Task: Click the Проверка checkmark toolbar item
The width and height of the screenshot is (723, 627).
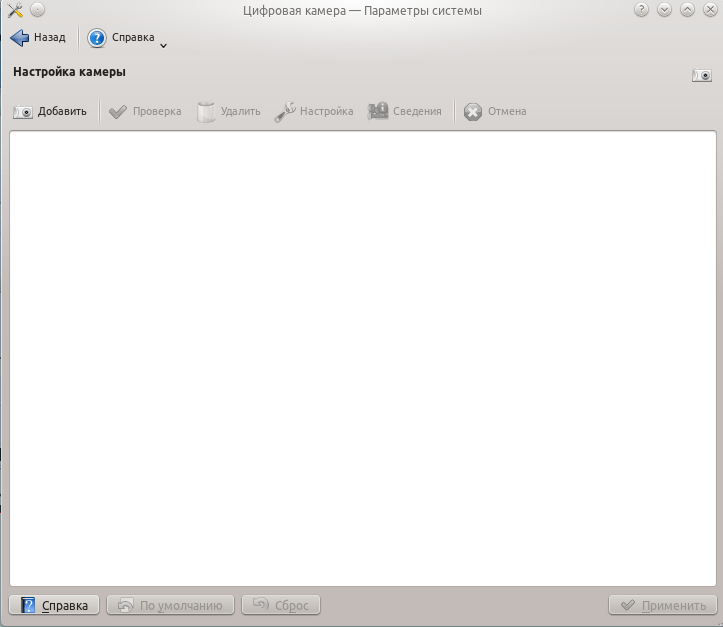Action: click(x=145, y=112)
